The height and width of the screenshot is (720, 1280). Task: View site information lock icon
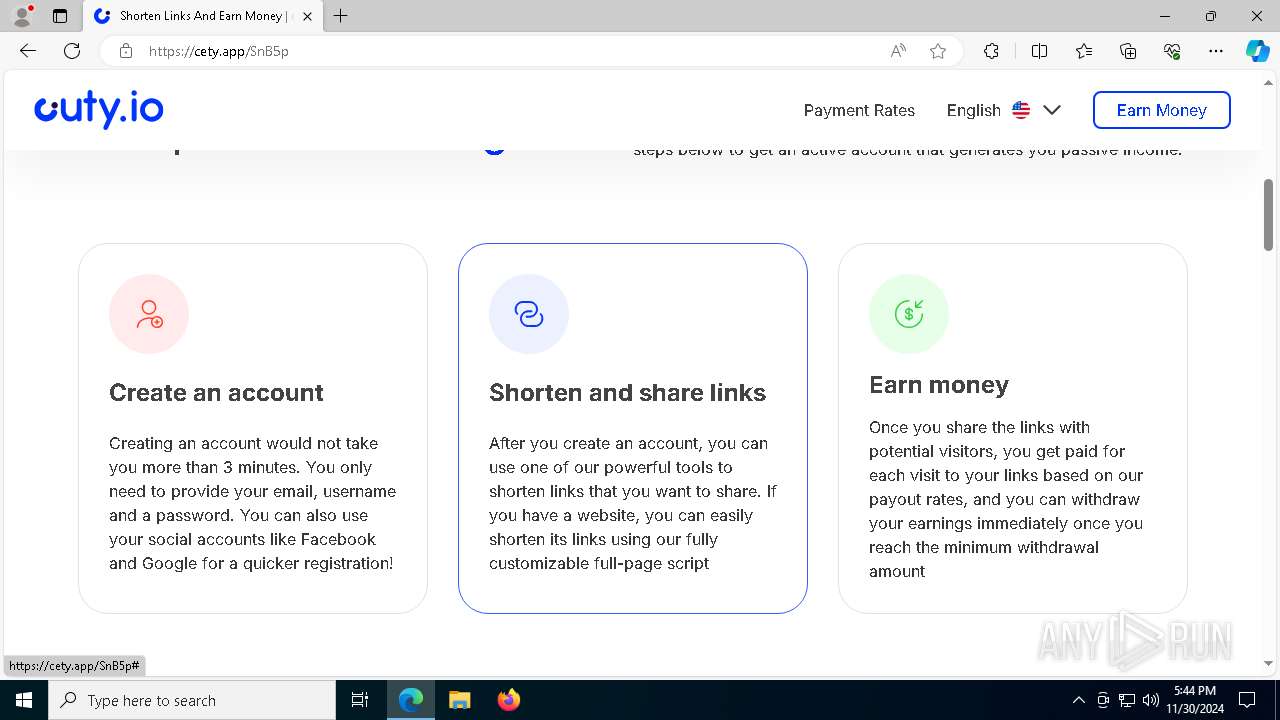(x=126, y=51)
